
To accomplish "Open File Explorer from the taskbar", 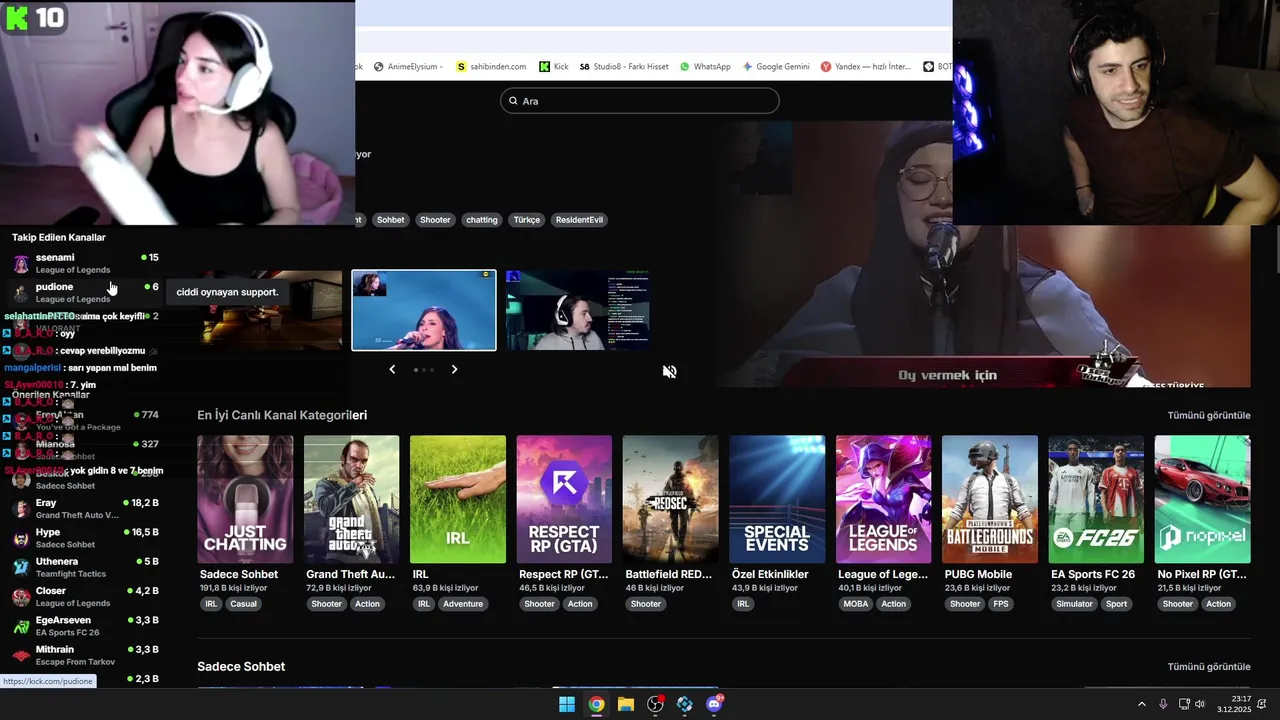I will 626,704.
